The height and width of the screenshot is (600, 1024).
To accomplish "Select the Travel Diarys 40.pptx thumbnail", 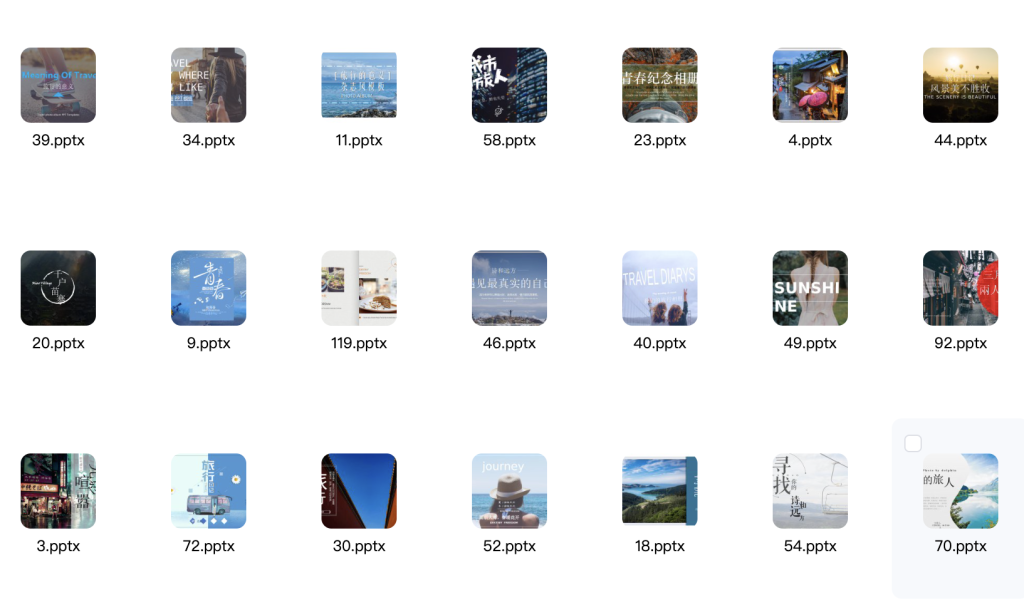I will (660, 288).
